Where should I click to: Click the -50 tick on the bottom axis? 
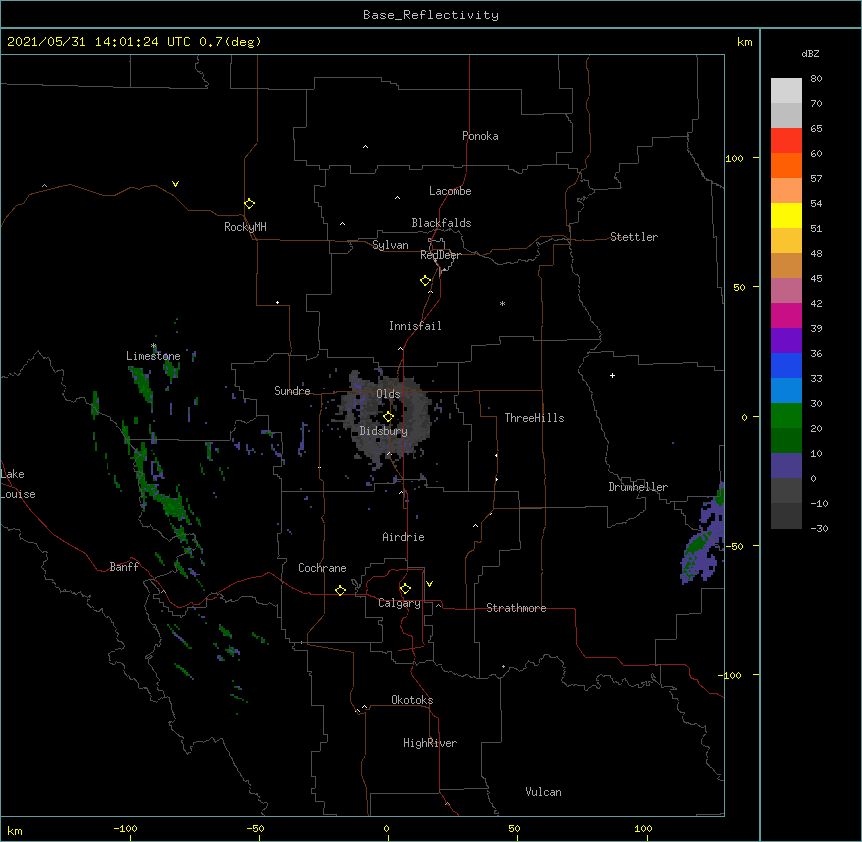(x=255, y=828)
